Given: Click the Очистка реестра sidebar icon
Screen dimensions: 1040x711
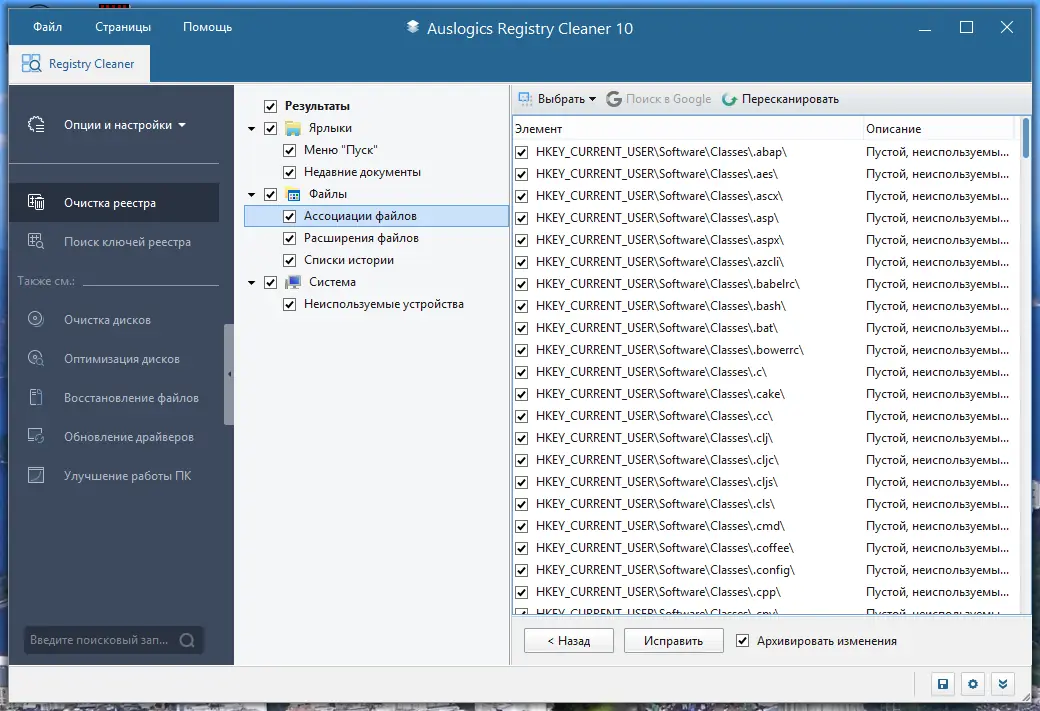Looking at the screenshot, I should 36,202.
